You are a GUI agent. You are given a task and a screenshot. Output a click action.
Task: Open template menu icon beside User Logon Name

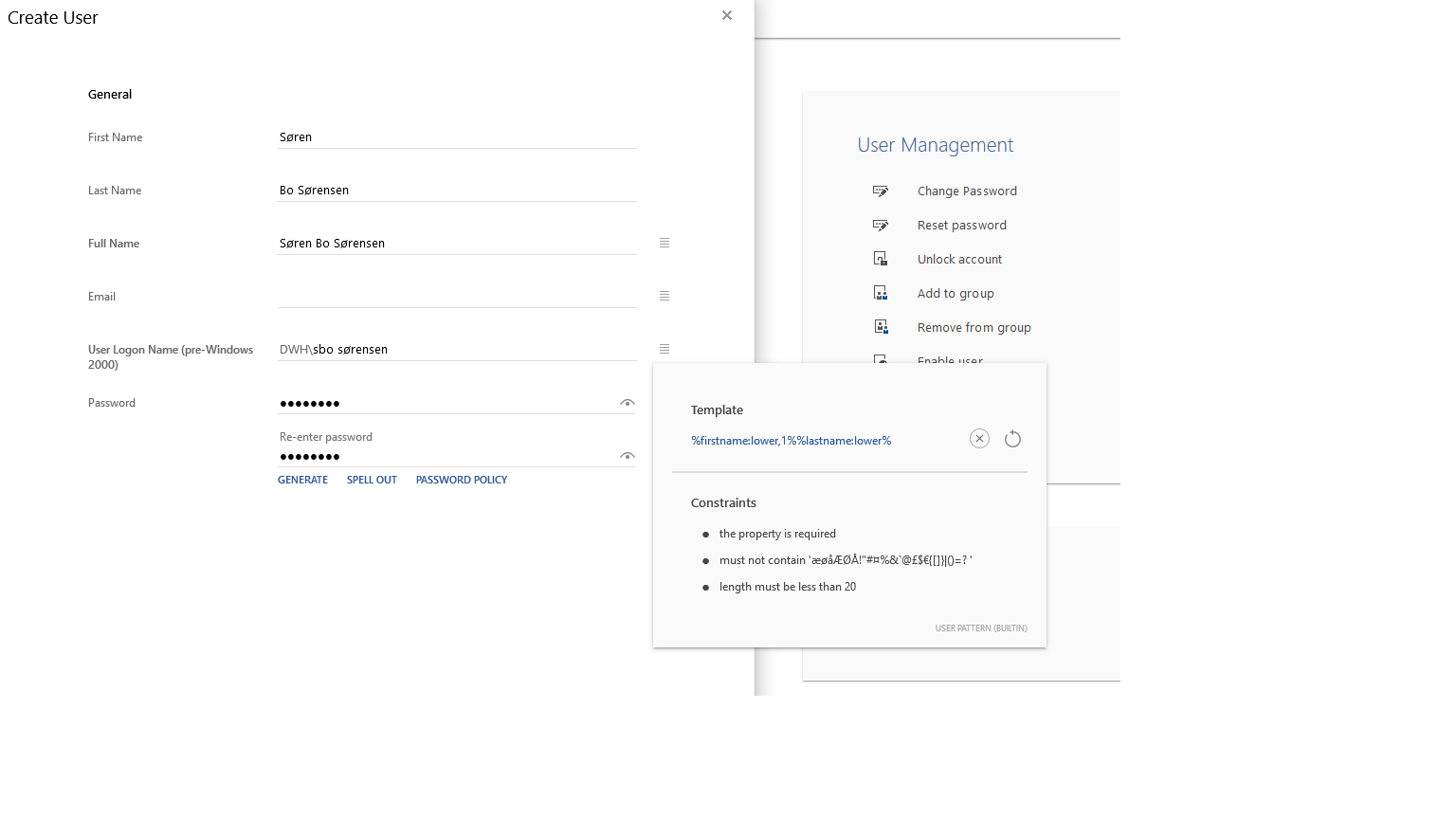(664, 349)
